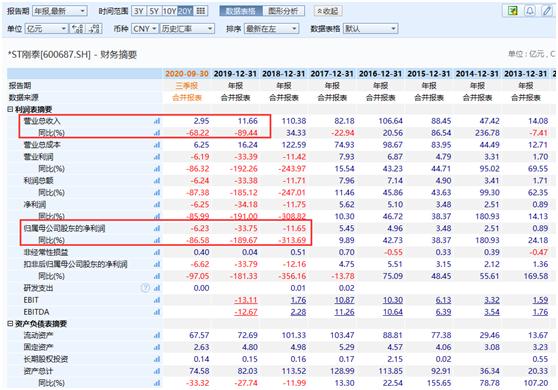The image size is (558, 390).
Task: Click the 2018-12-31 column header
Action: click(284, 74)
